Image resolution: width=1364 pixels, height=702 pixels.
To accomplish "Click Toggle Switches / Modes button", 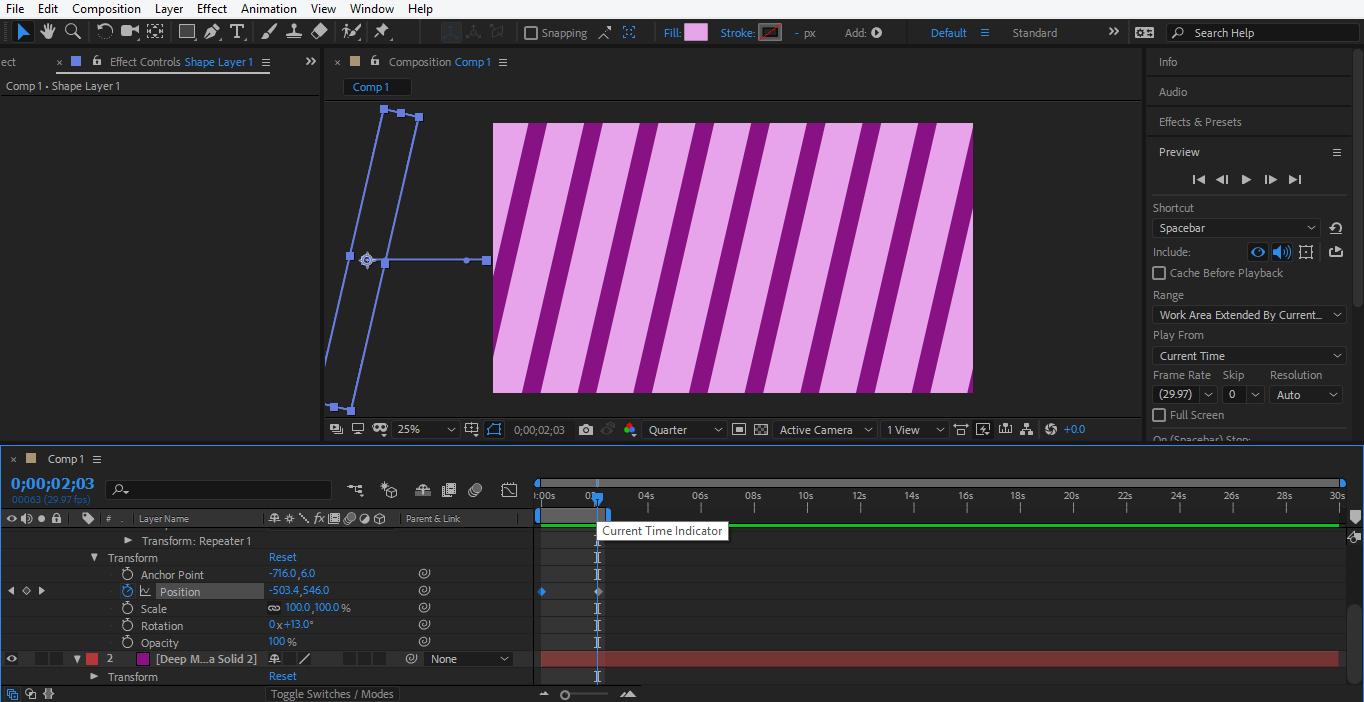I will tap(332, 694).
